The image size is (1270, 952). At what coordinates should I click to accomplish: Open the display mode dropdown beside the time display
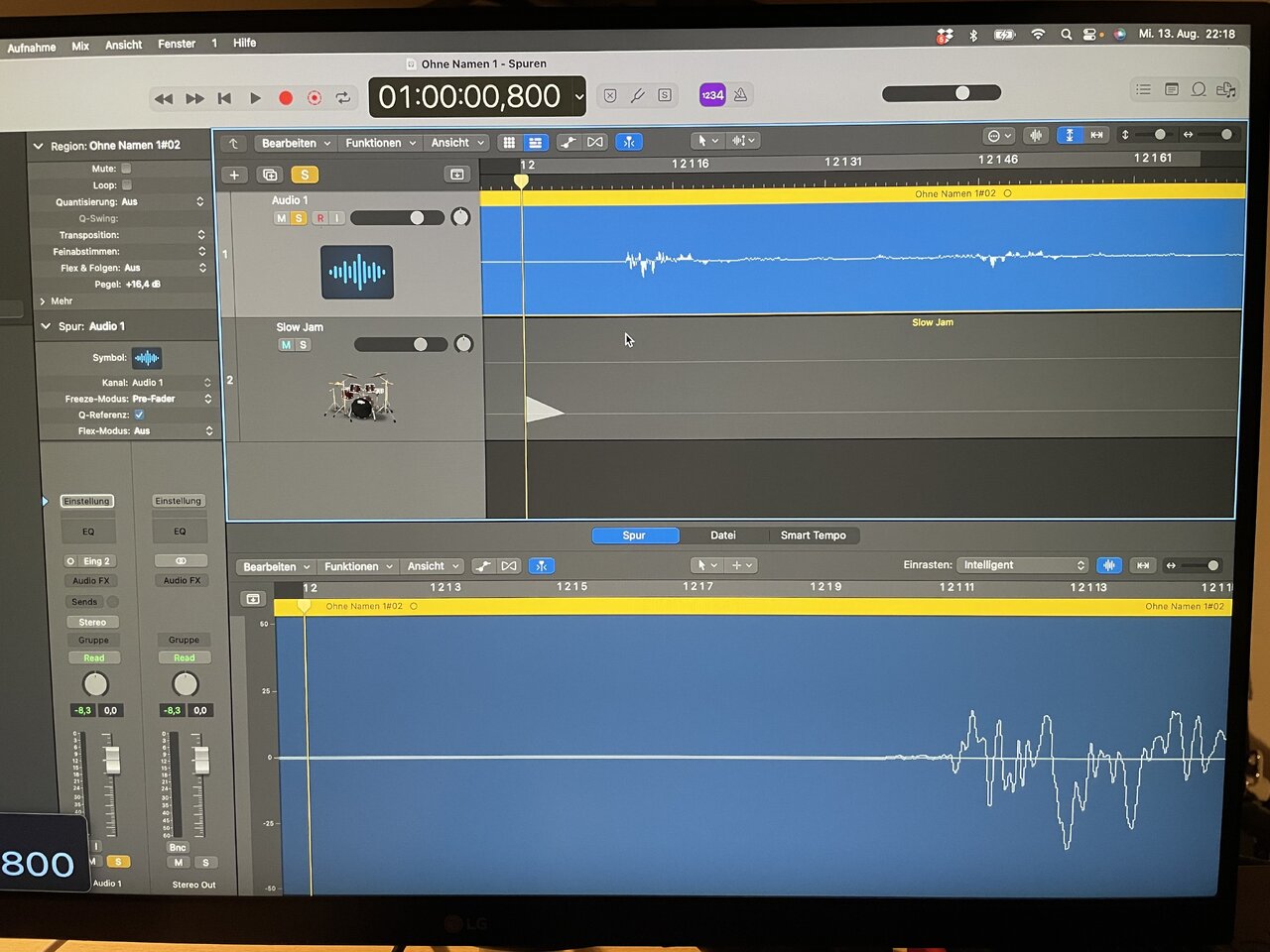point(579,97)
